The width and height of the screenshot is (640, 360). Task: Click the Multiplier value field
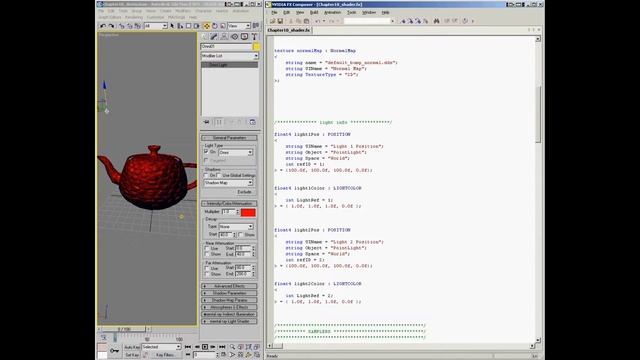[229, 212]
